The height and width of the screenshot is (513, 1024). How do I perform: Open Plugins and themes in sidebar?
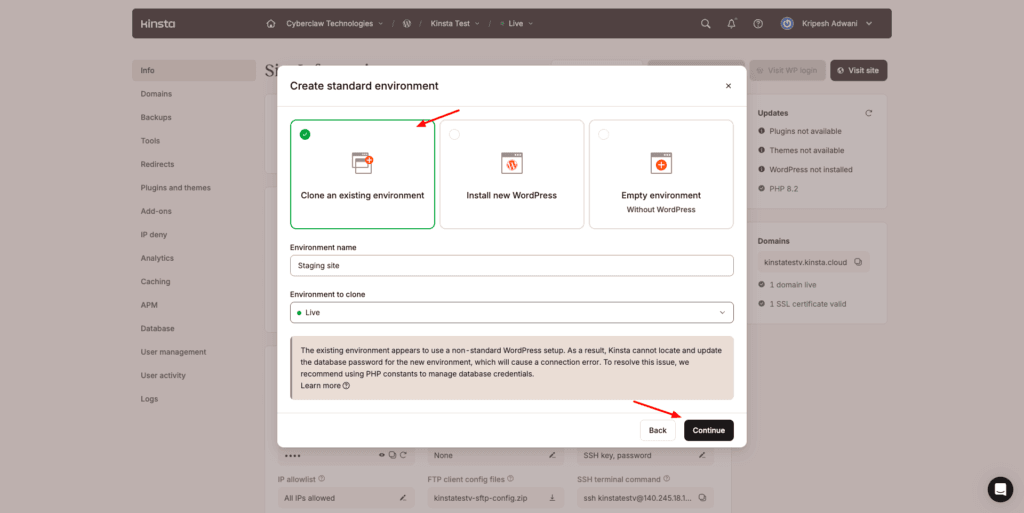176,188
